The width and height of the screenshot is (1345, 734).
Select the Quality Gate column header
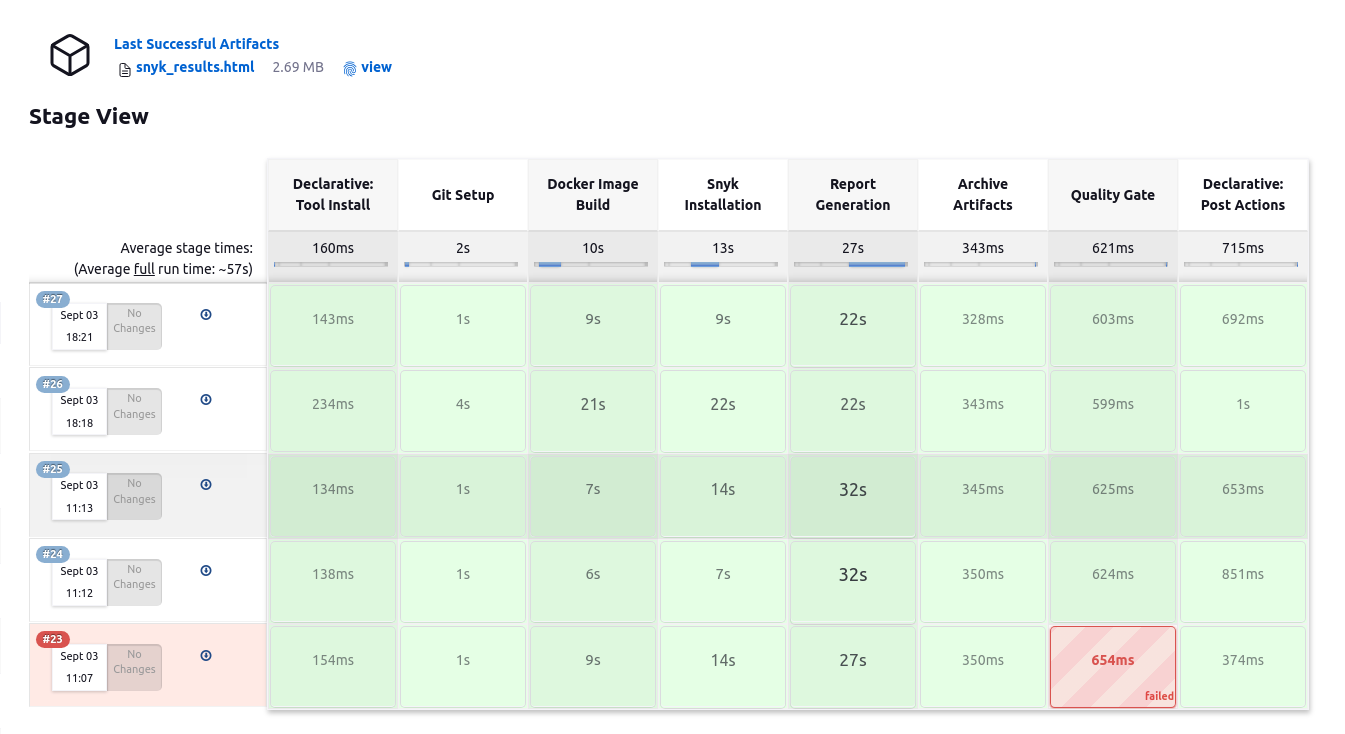1112,195
